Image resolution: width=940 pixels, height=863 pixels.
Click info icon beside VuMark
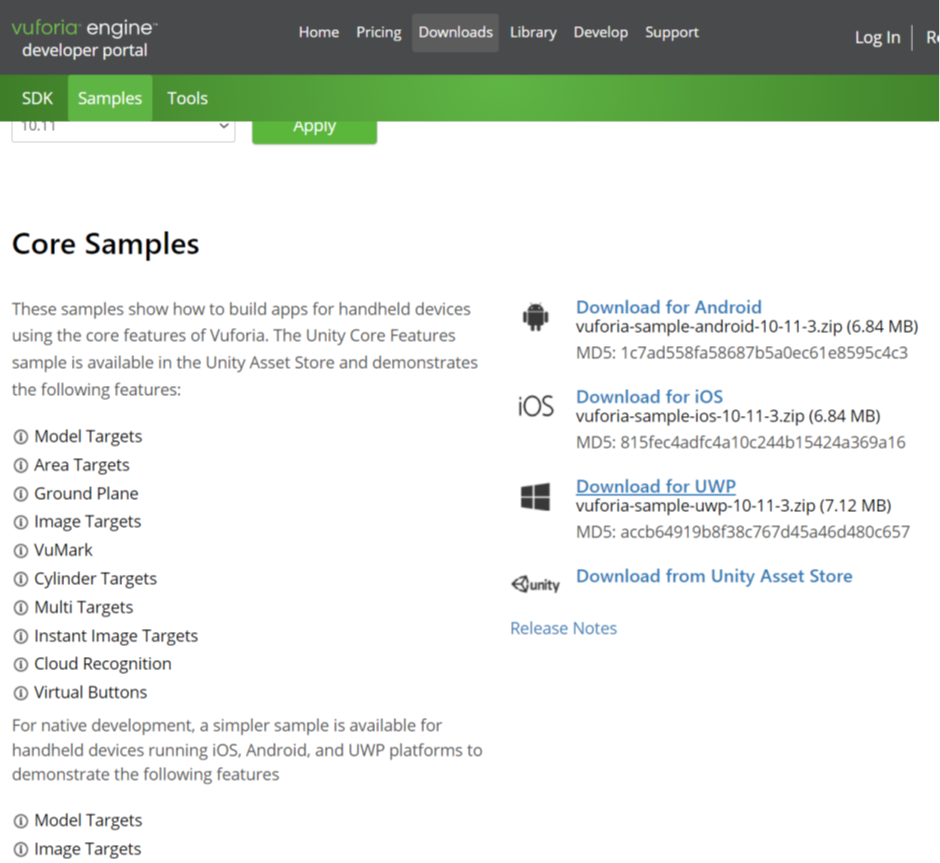(20, 551)
